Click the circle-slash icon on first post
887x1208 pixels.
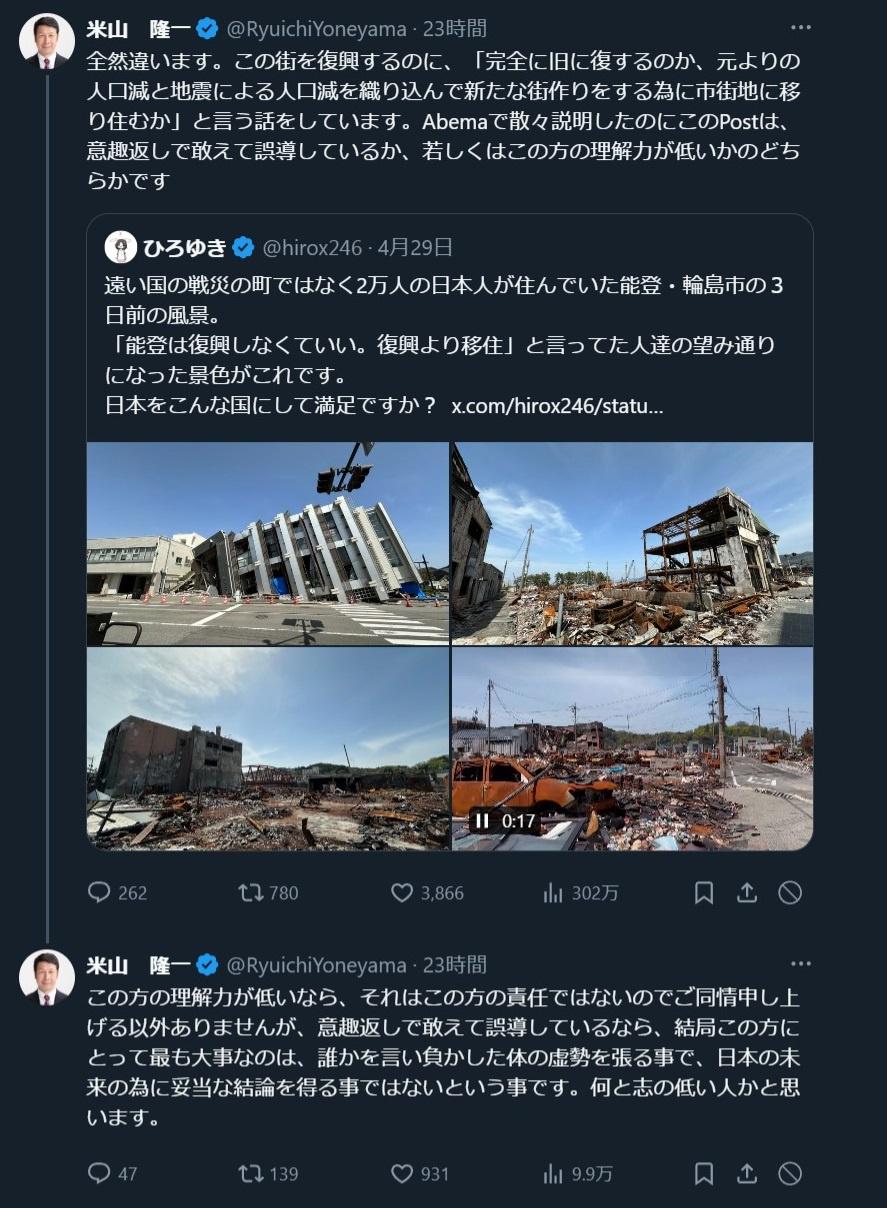(790, 893)
